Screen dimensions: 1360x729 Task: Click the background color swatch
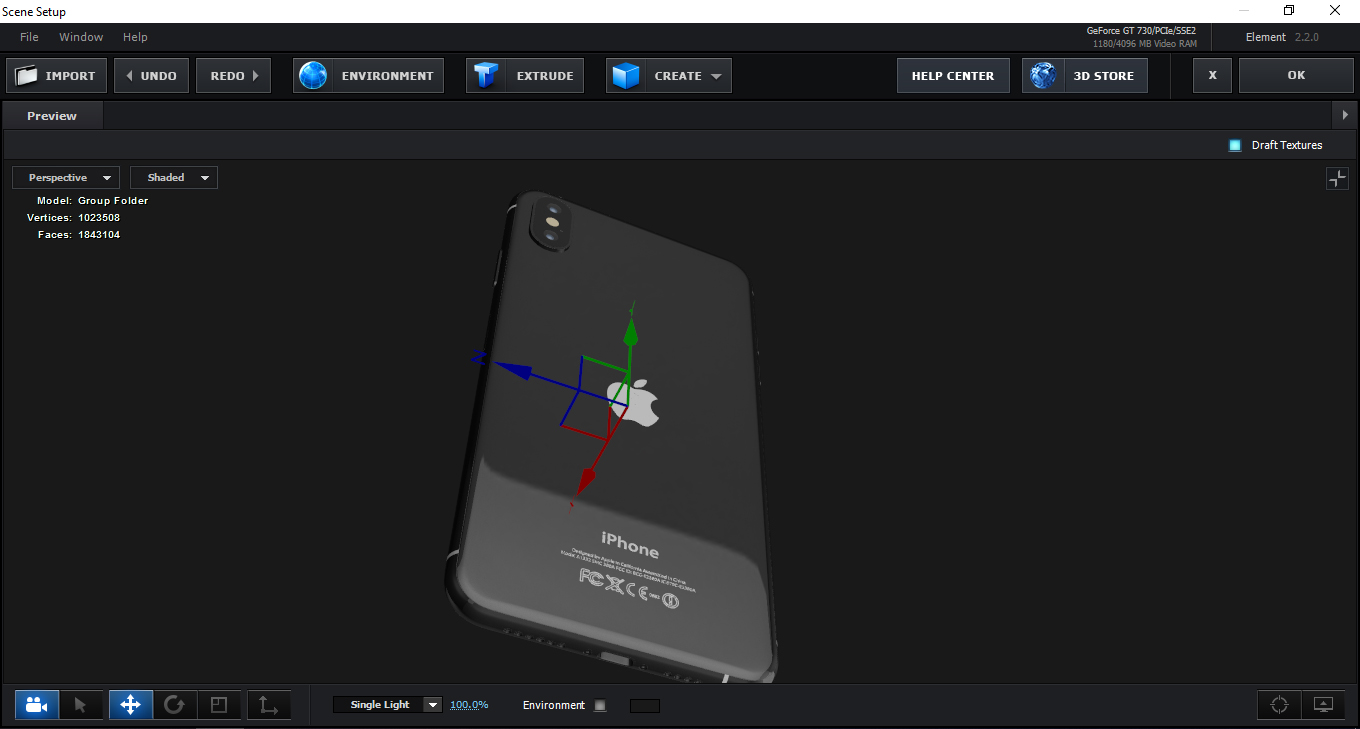(x=645, y=706)
